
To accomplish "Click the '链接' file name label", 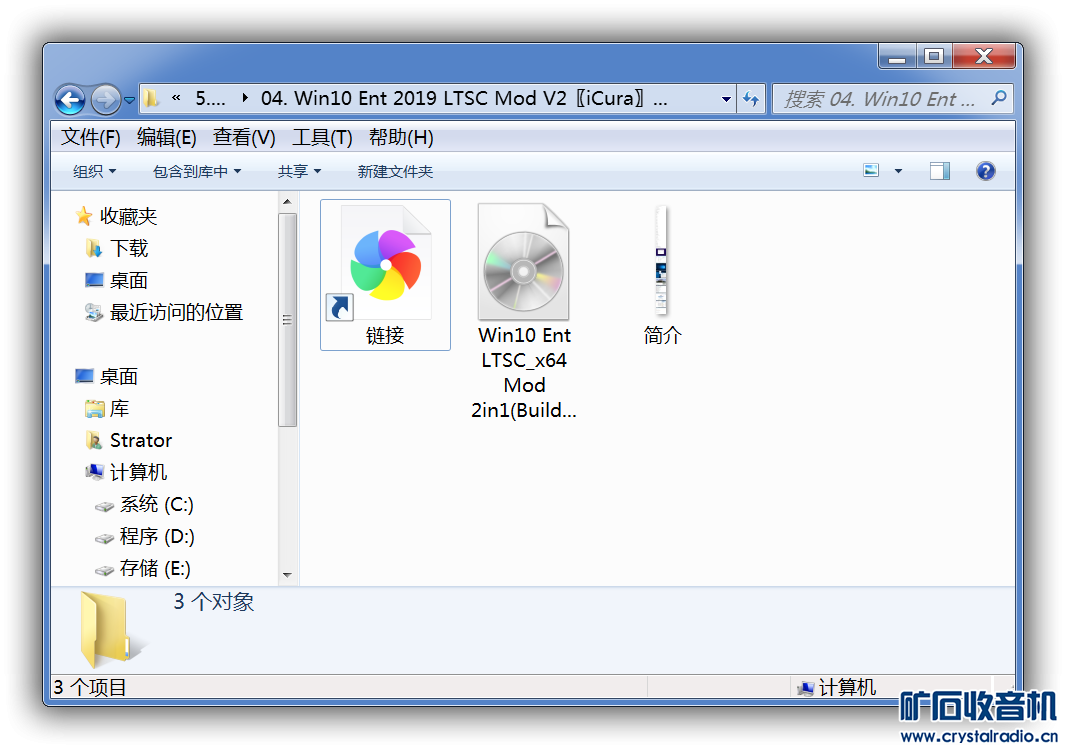I will click(x=385, y=335).
